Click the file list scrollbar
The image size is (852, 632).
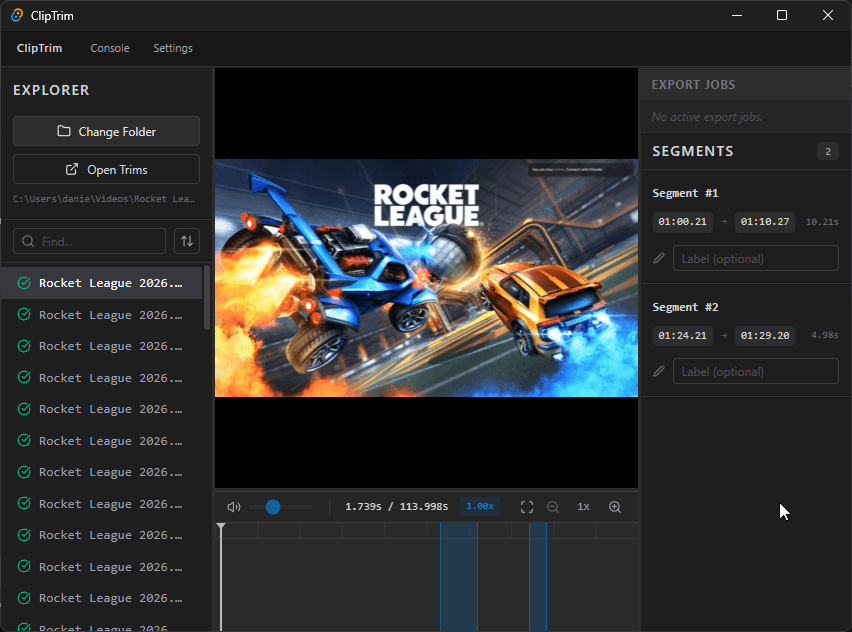pyautogui.click(x=206, y=298)
